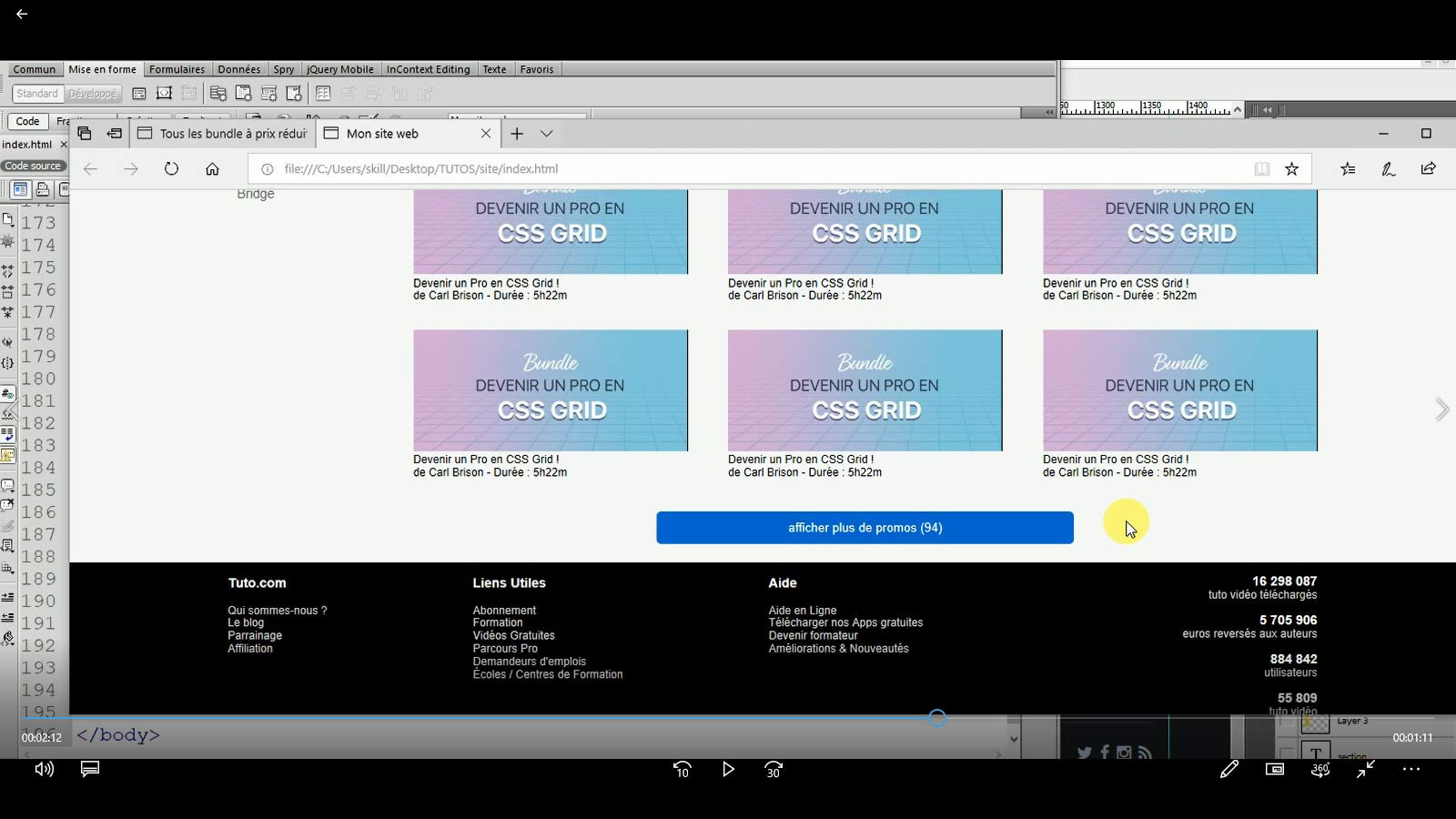The height and width of the screenshot is (819, 1456).
Task: Open the Qui sommes-nous ? footer link
Action: pos(278,611)
